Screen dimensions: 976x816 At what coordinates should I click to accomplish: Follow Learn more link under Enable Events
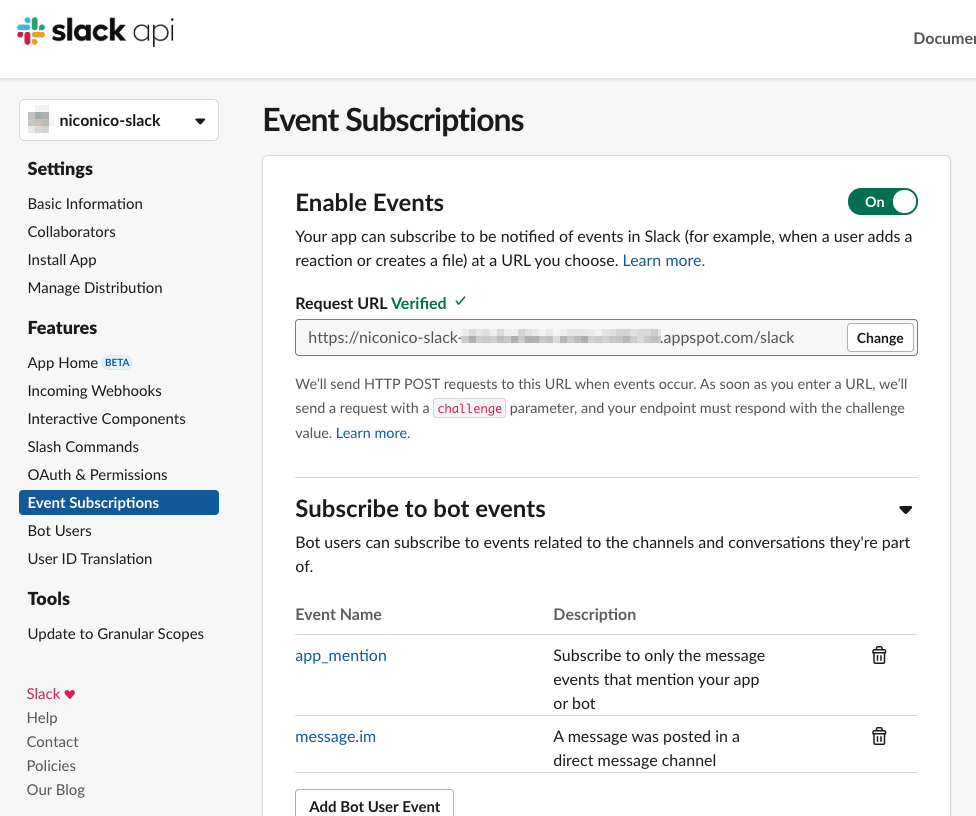click(x=664, y=261)
